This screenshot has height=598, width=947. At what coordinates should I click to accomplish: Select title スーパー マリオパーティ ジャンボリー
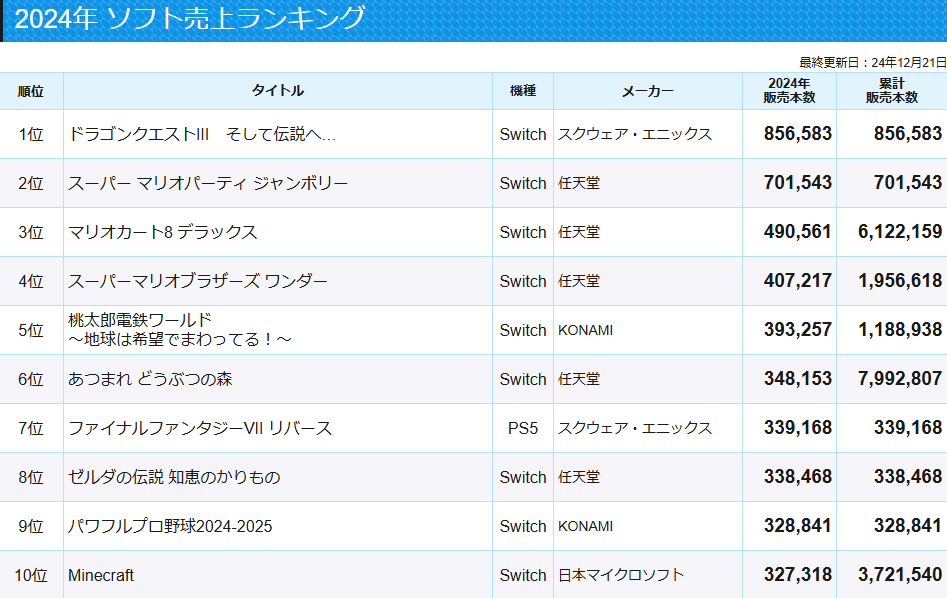pyautogui.click(x=208, y=183)
